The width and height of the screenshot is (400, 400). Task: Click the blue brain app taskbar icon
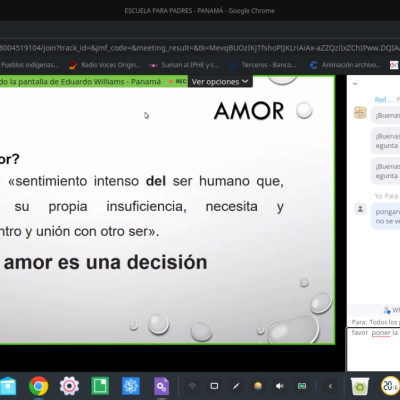point(131,386)
